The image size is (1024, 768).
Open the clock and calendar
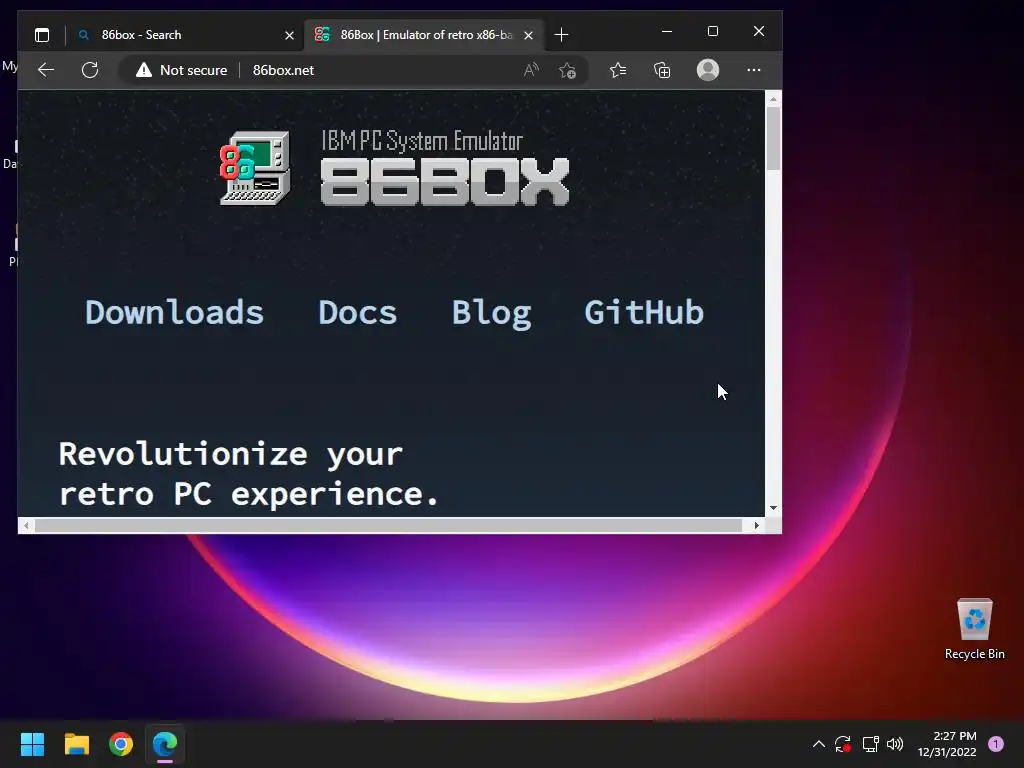coord(947,744)
